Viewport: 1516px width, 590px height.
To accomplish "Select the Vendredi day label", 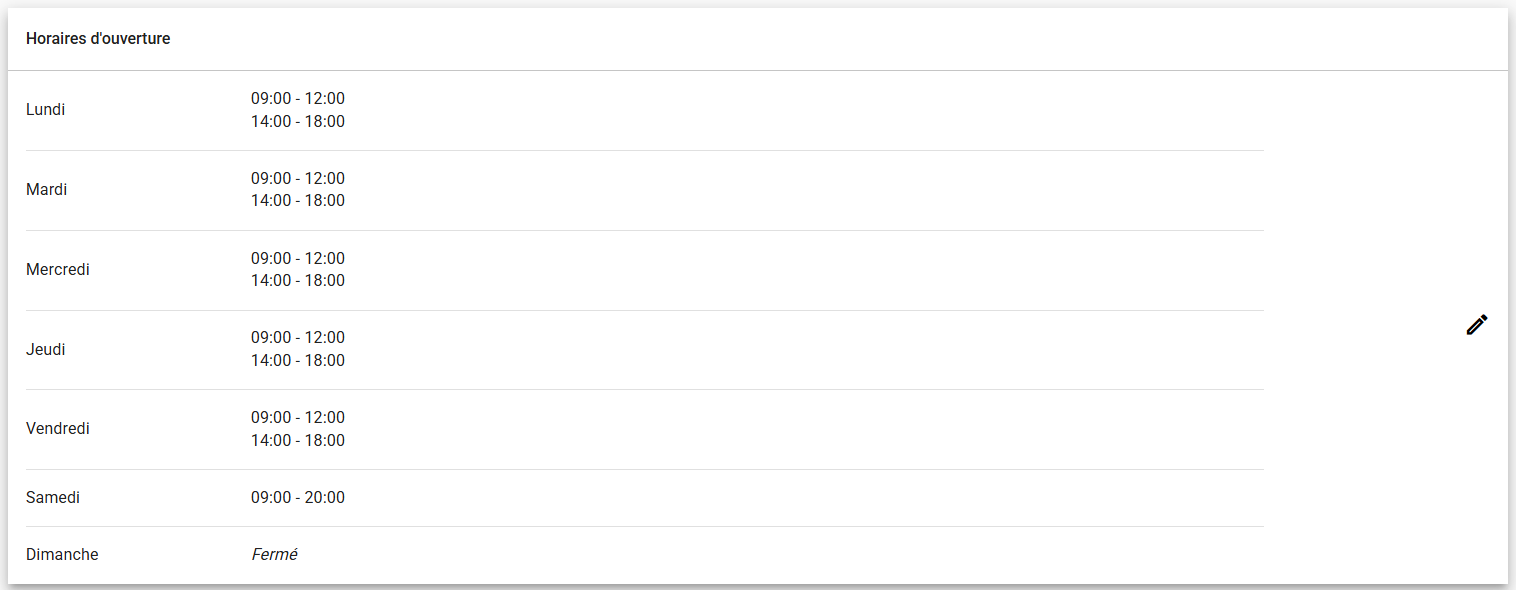I will tap(58, 429).
